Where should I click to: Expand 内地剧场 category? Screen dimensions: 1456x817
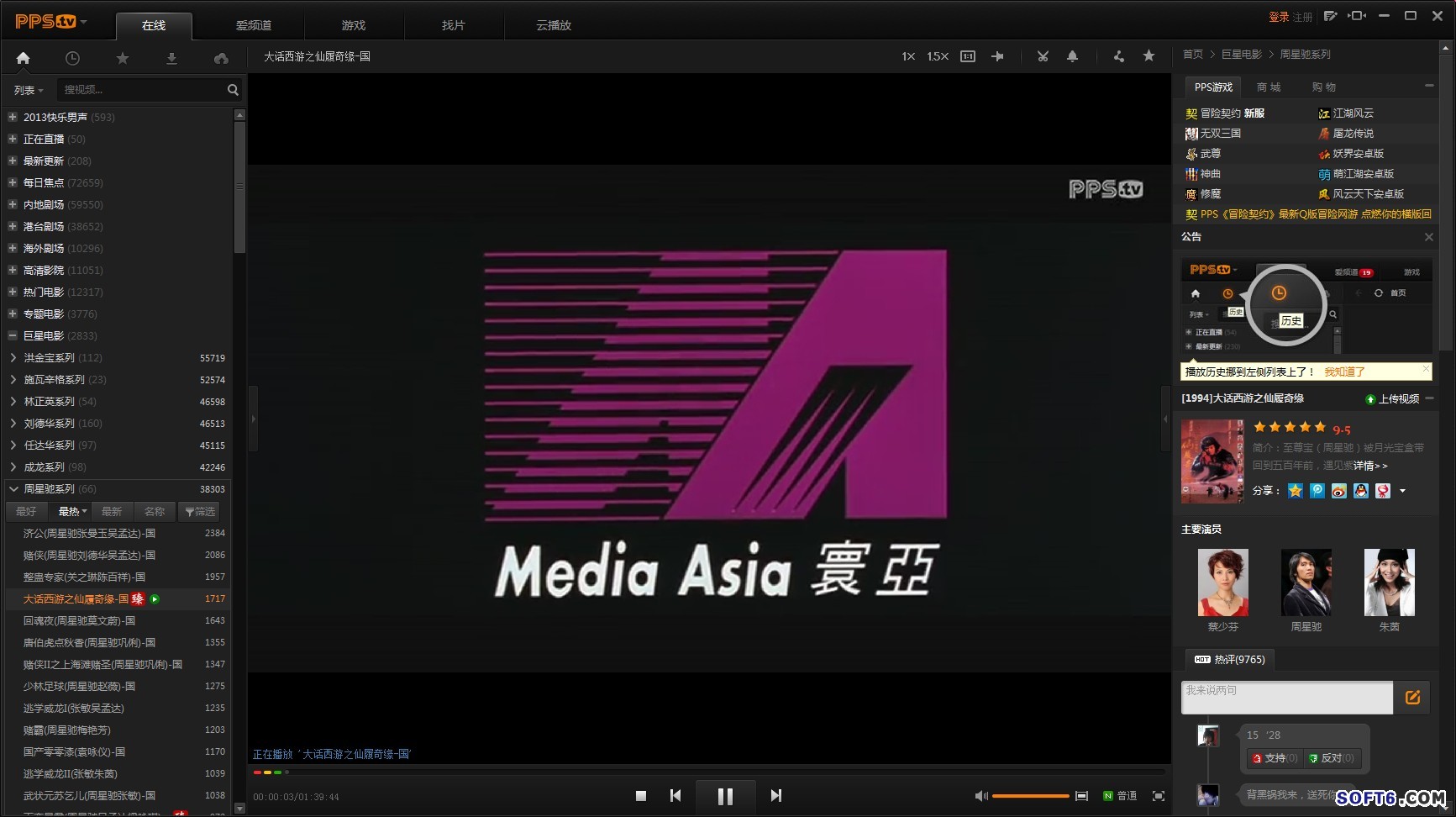point(13,204)
